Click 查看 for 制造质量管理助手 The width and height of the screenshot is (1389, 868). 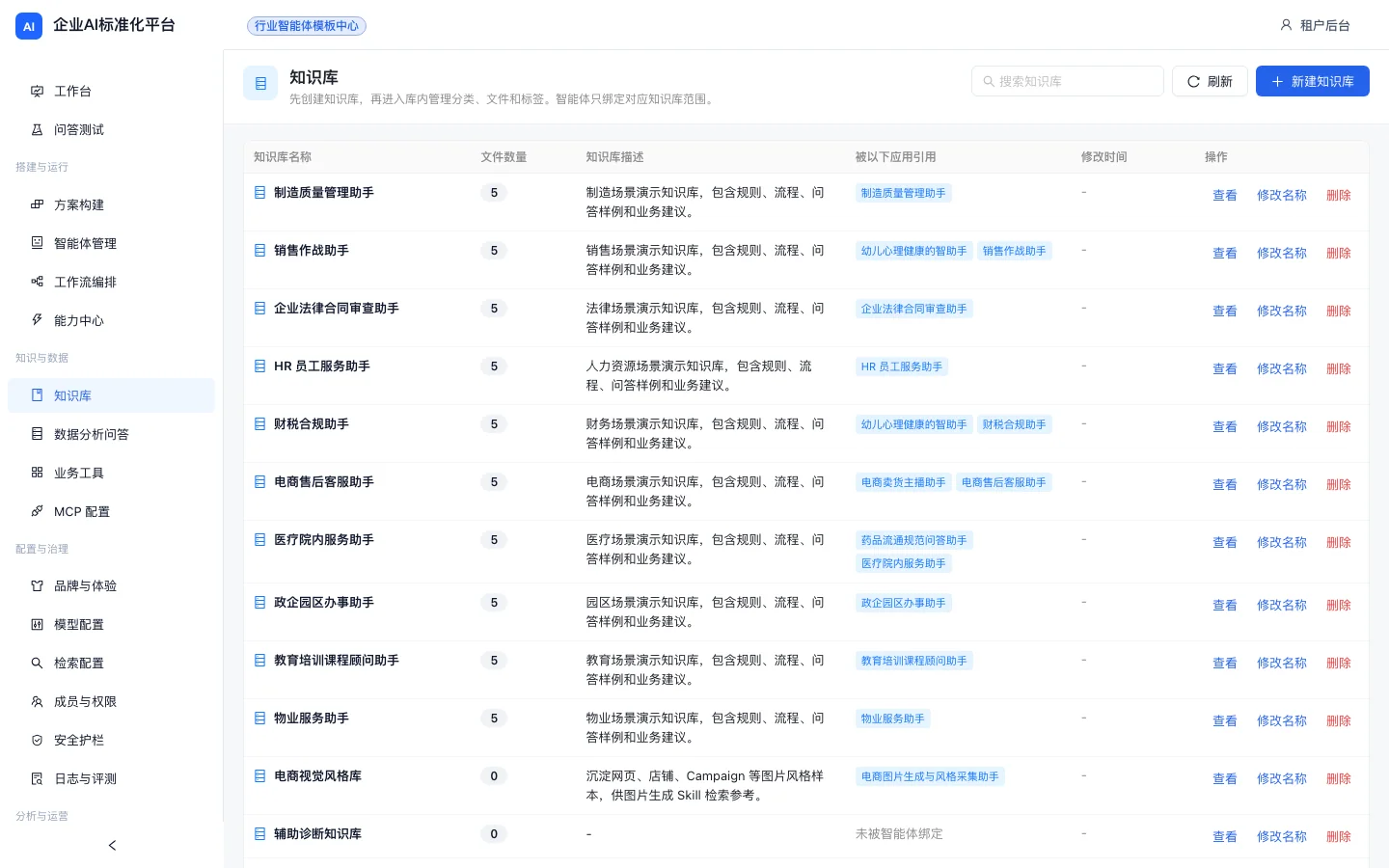(x=1225, y=195)
